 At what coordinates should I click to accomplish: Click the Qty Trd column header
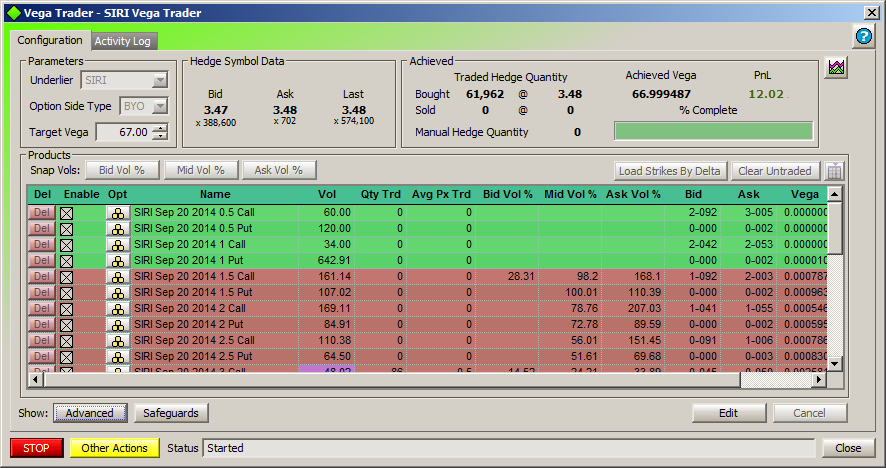click(380, 194)
